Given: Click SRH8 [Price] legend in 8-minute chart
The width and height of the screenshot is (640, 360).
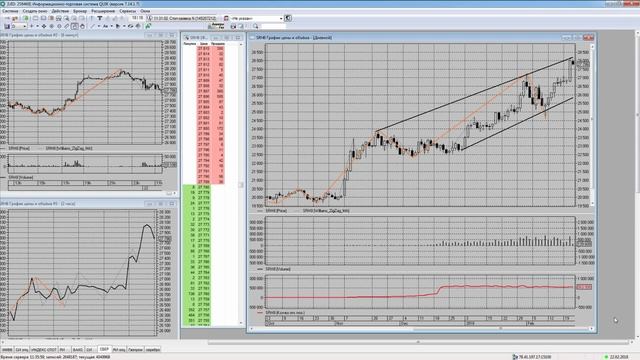Looking at the screenshot, I should click(19, 149).
